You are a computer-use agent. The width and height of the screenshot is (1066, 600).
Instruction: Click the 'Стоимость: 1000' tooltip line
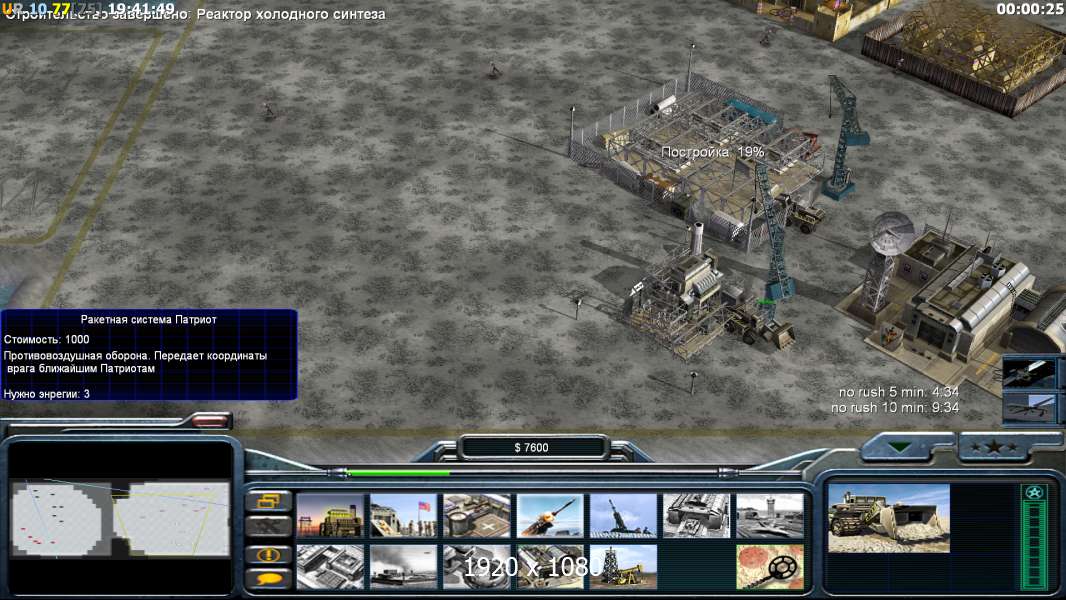click(x=46, y=339)
